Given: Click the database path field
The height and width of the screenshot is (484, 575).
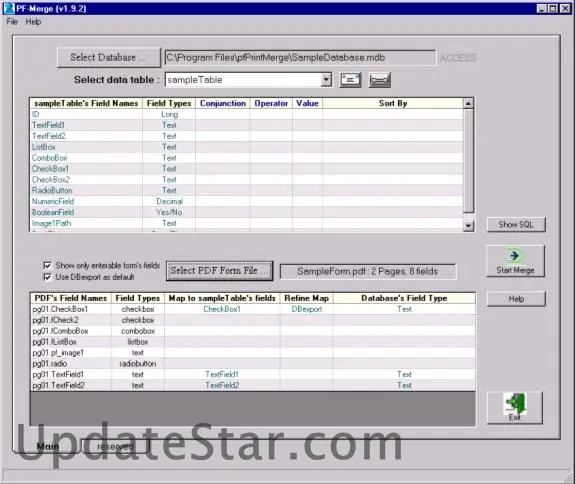Looking at the screenshot, I should tap(300, 58).
